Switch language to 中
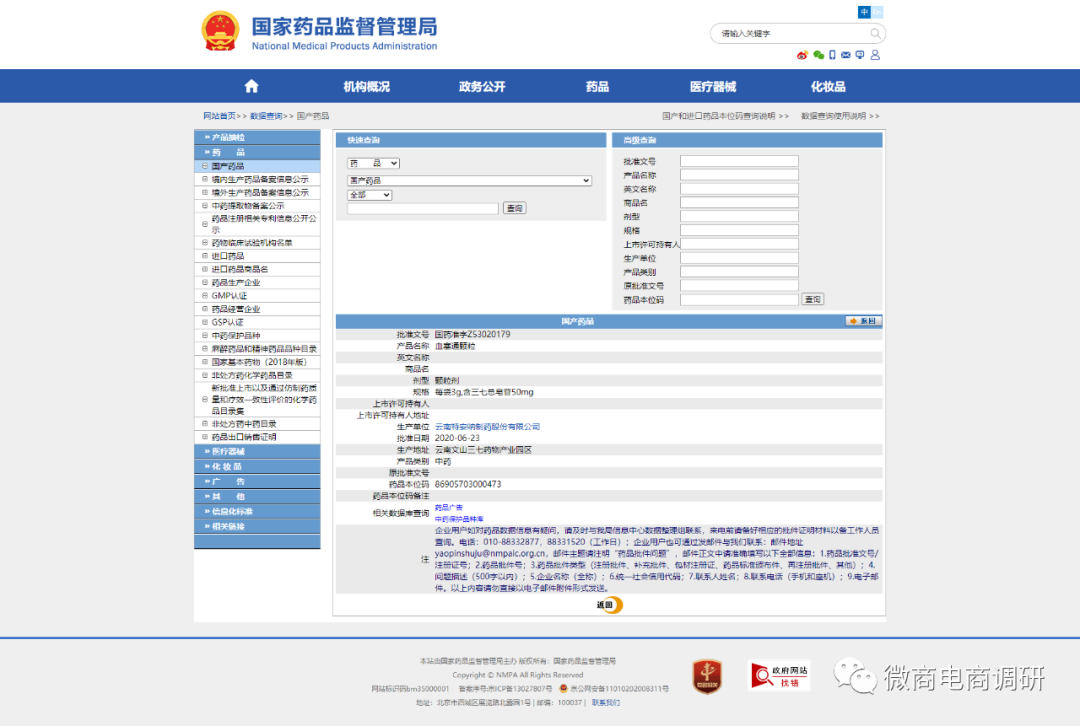Image resolution: width=1080 pixels, height=726 pixels. [864, 12]
